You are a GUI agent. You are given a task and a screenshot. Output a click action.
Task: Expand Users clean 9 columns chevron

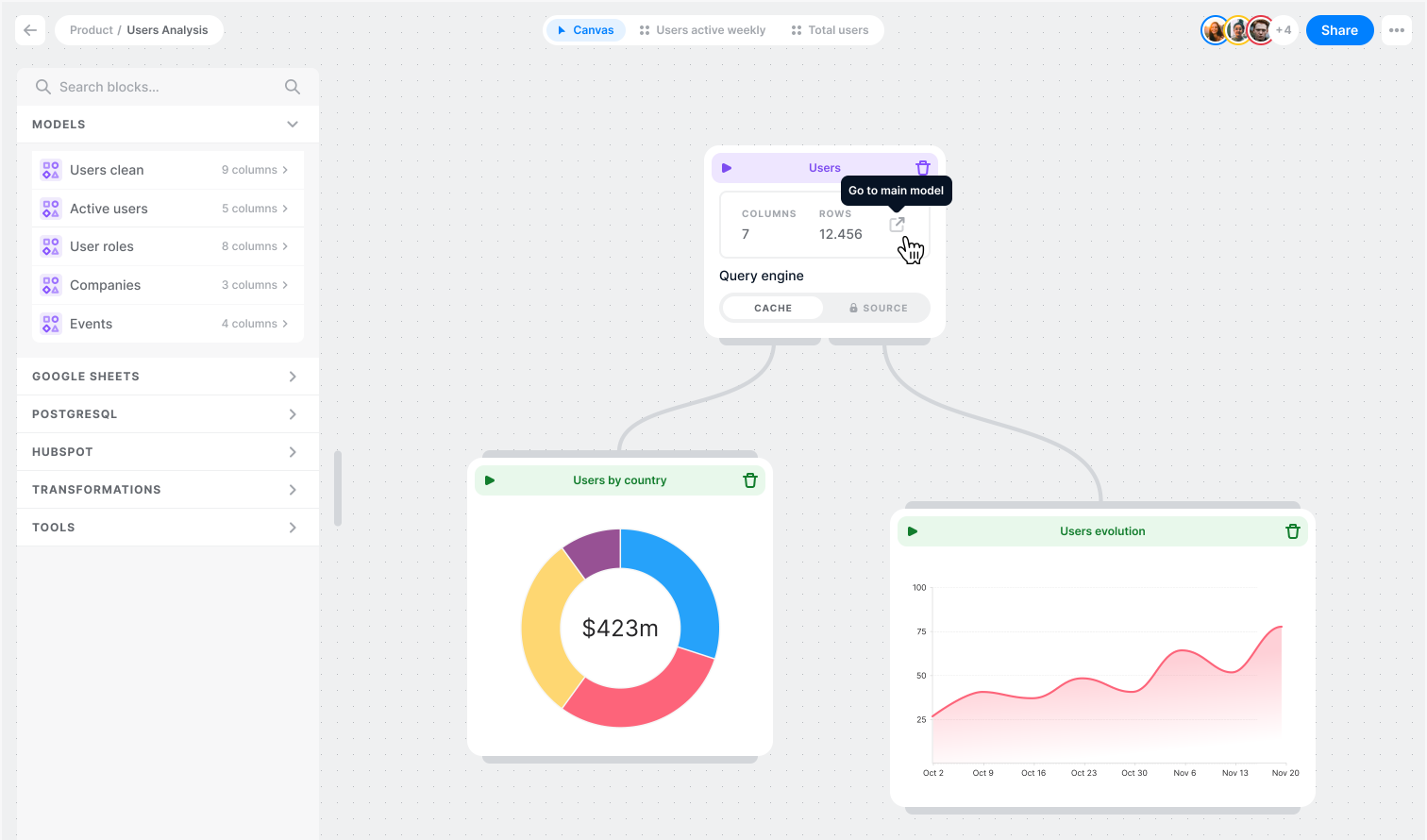click(285, 170)
